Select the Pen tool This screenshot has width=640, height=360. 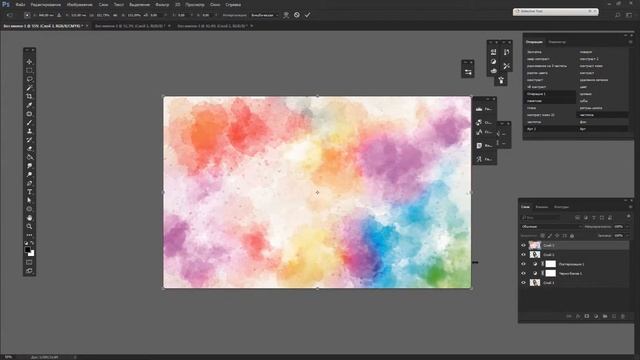pos(29,183)
